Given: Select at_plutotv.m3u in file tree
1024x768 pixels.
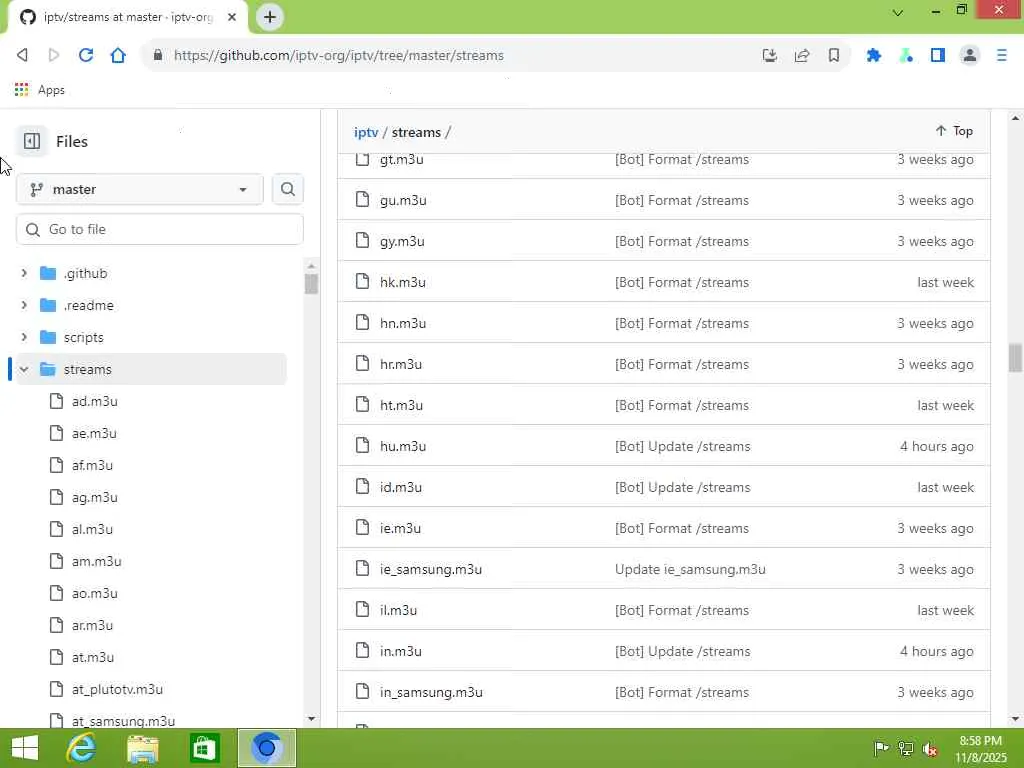Looking at the screenshot, I should pos(118,689).
